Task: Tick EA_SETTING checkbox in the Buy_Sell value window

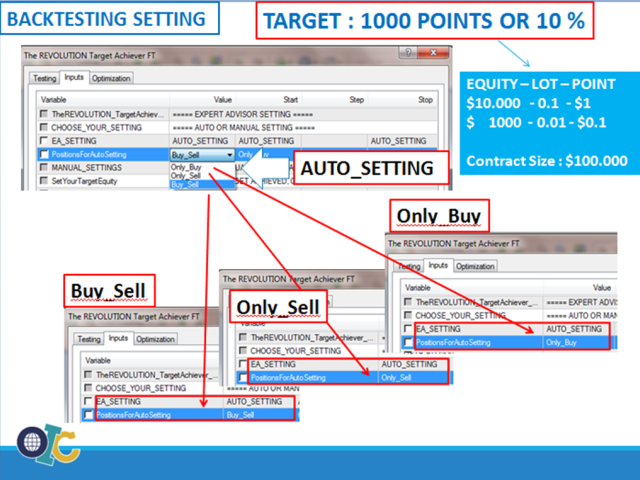Action: [88, 401]
